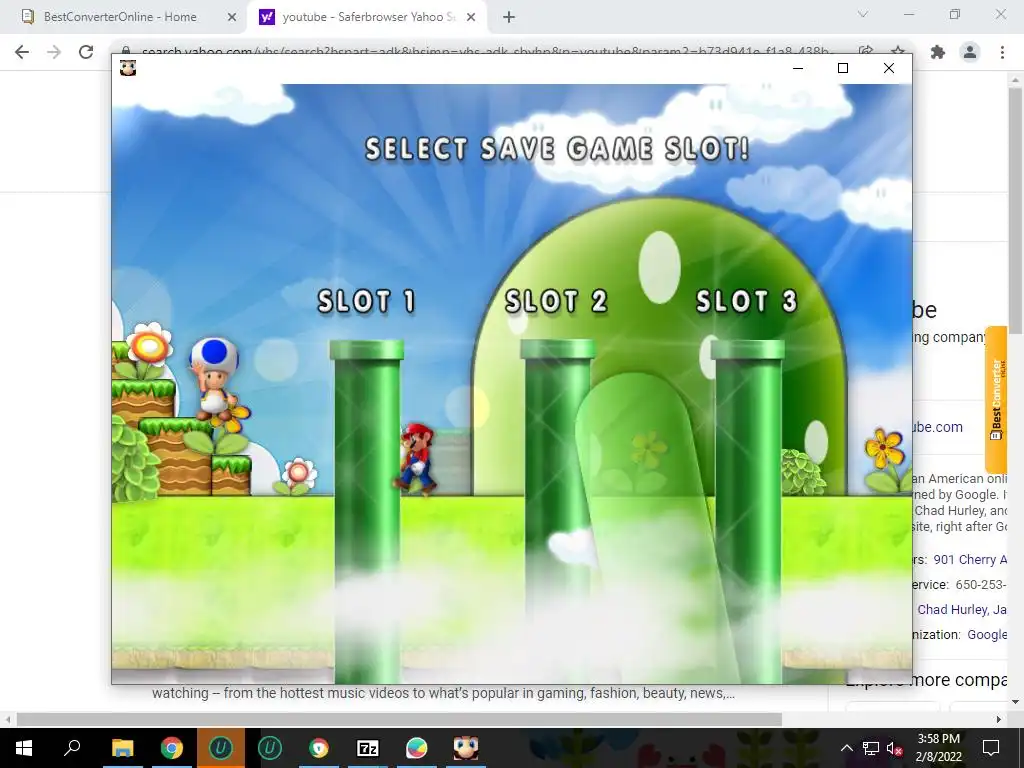Click the horizontal scrollbar in Chrome

(399, 719)
